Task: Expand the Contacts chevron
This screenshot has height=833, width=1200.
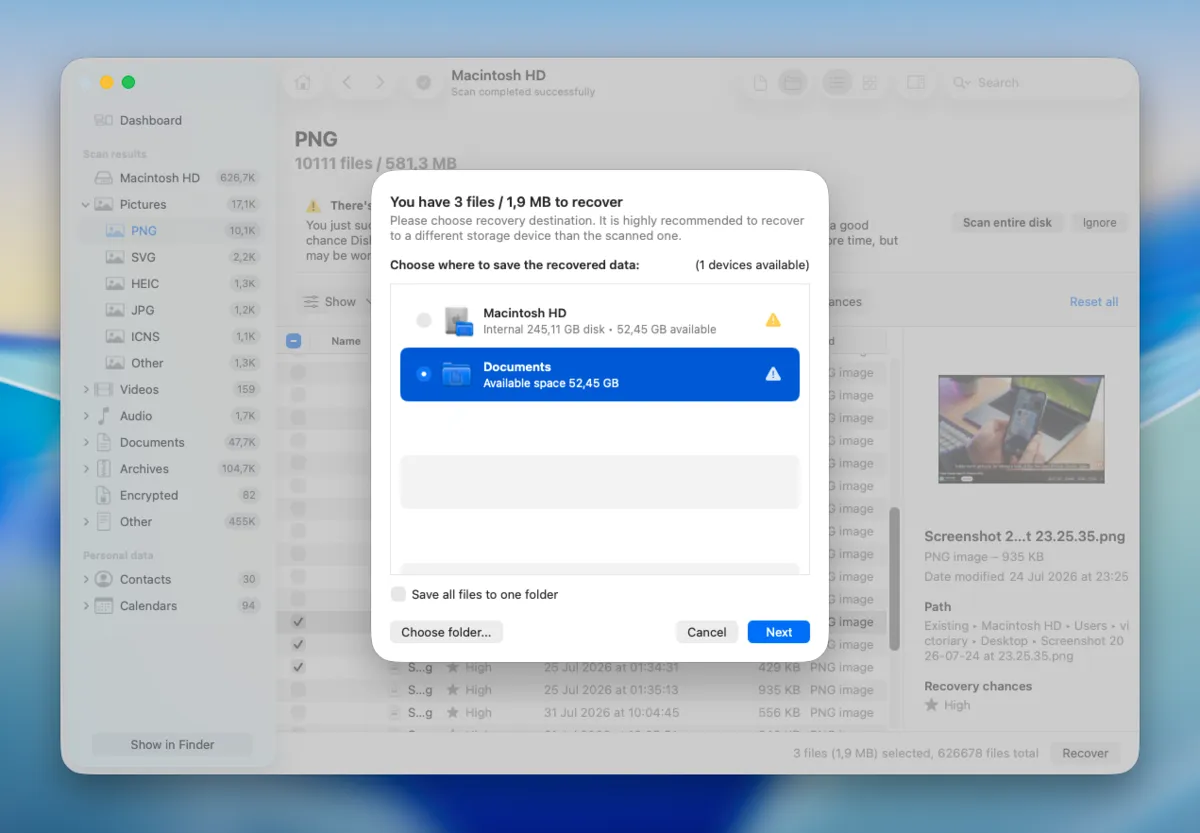Action: tap(86, 579)
